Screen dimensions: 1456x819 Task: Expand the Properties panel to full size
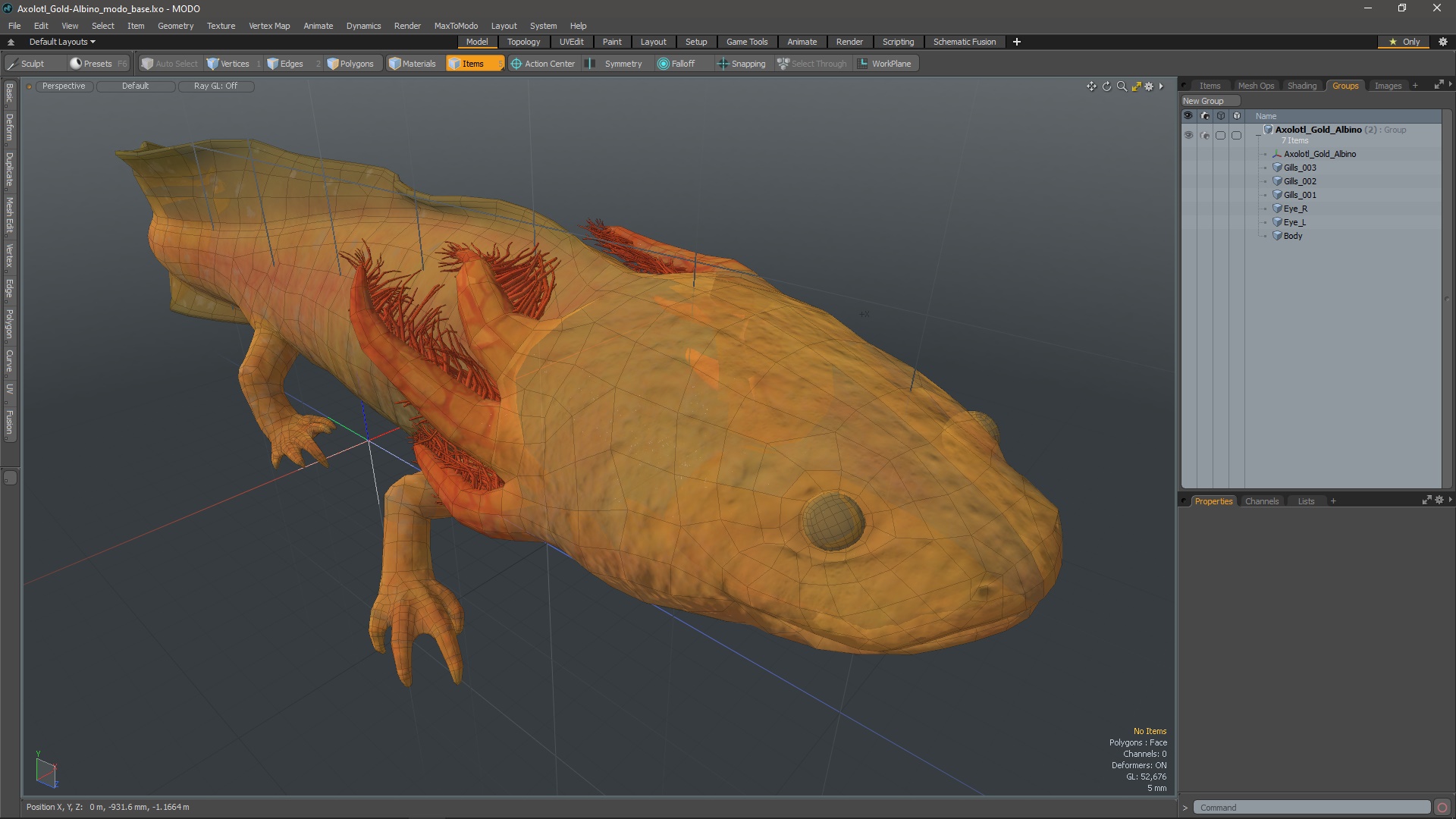1426,500
